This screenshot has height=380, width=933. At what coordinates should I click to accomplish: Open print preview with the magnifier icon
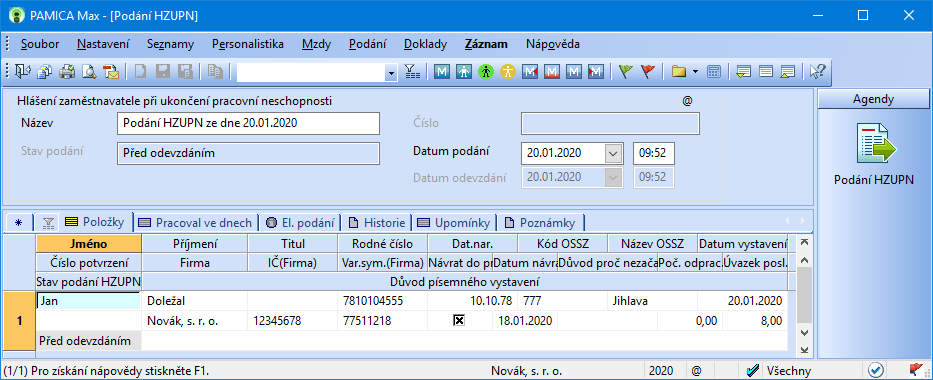[89, 72]
